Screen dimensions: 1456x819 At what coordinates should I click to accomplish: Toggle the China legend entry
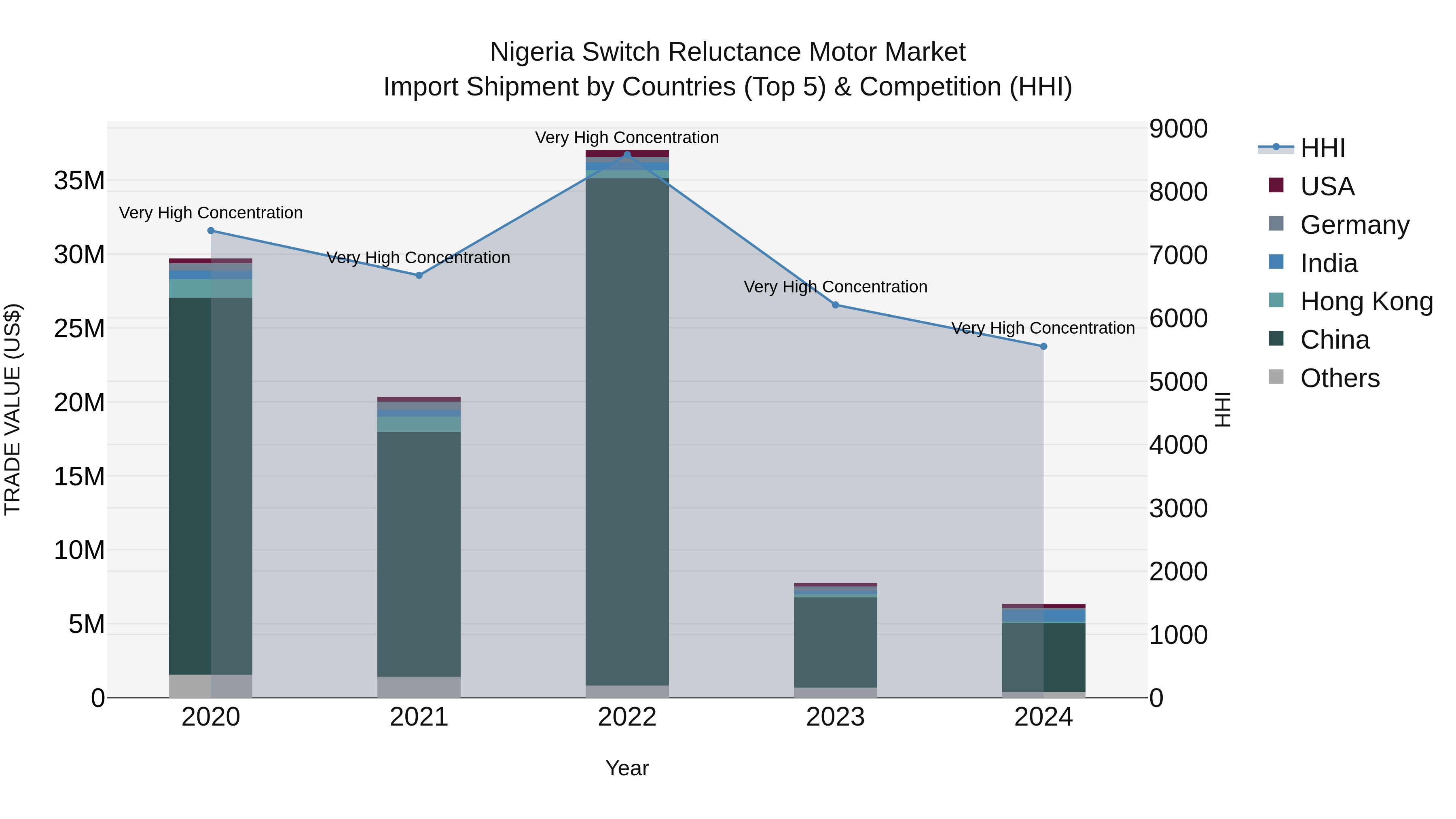click(1318, 340)
